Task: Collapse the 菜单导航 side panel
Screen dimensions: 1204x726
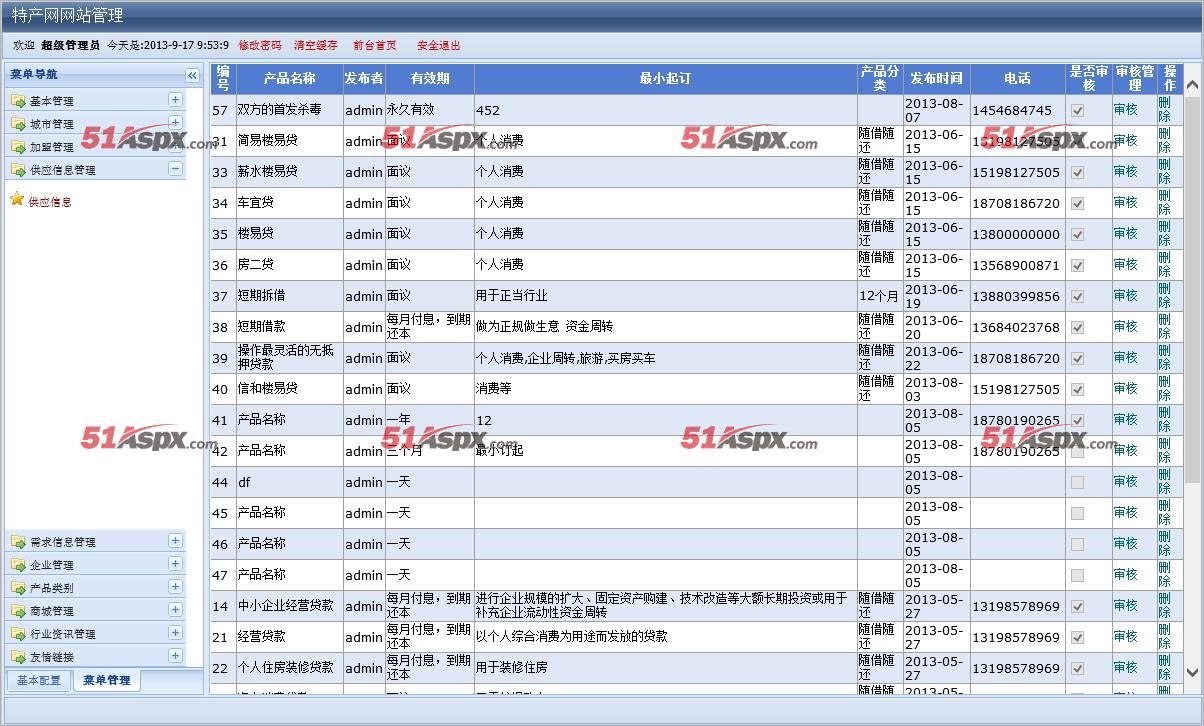Action: click(x=192, y=75)
